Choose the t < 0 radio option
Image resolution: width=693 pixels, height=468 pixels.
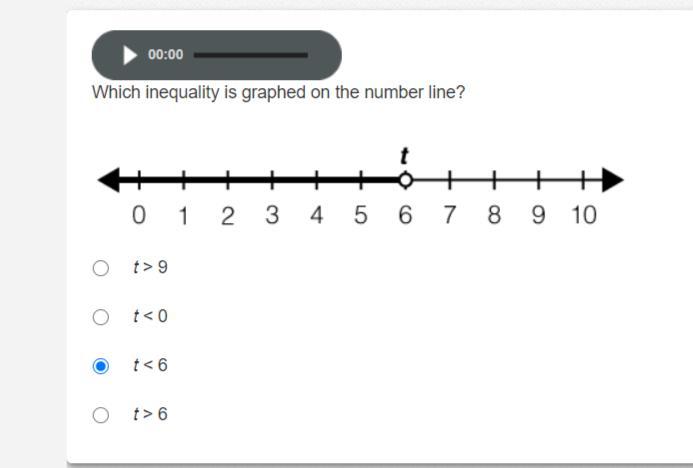point(101,317)
